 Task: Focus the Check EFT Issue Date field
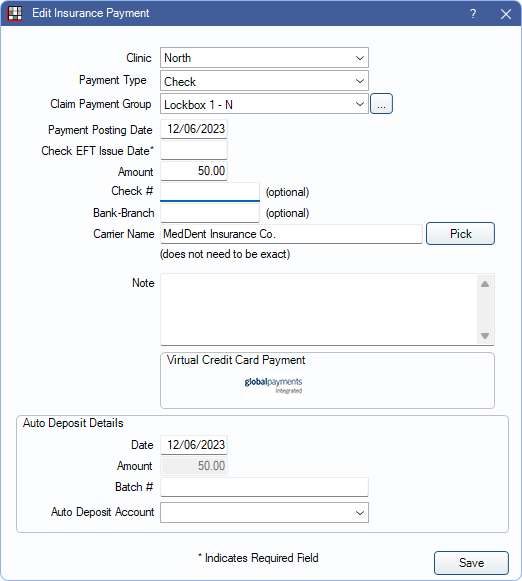[x=194, y=150]
